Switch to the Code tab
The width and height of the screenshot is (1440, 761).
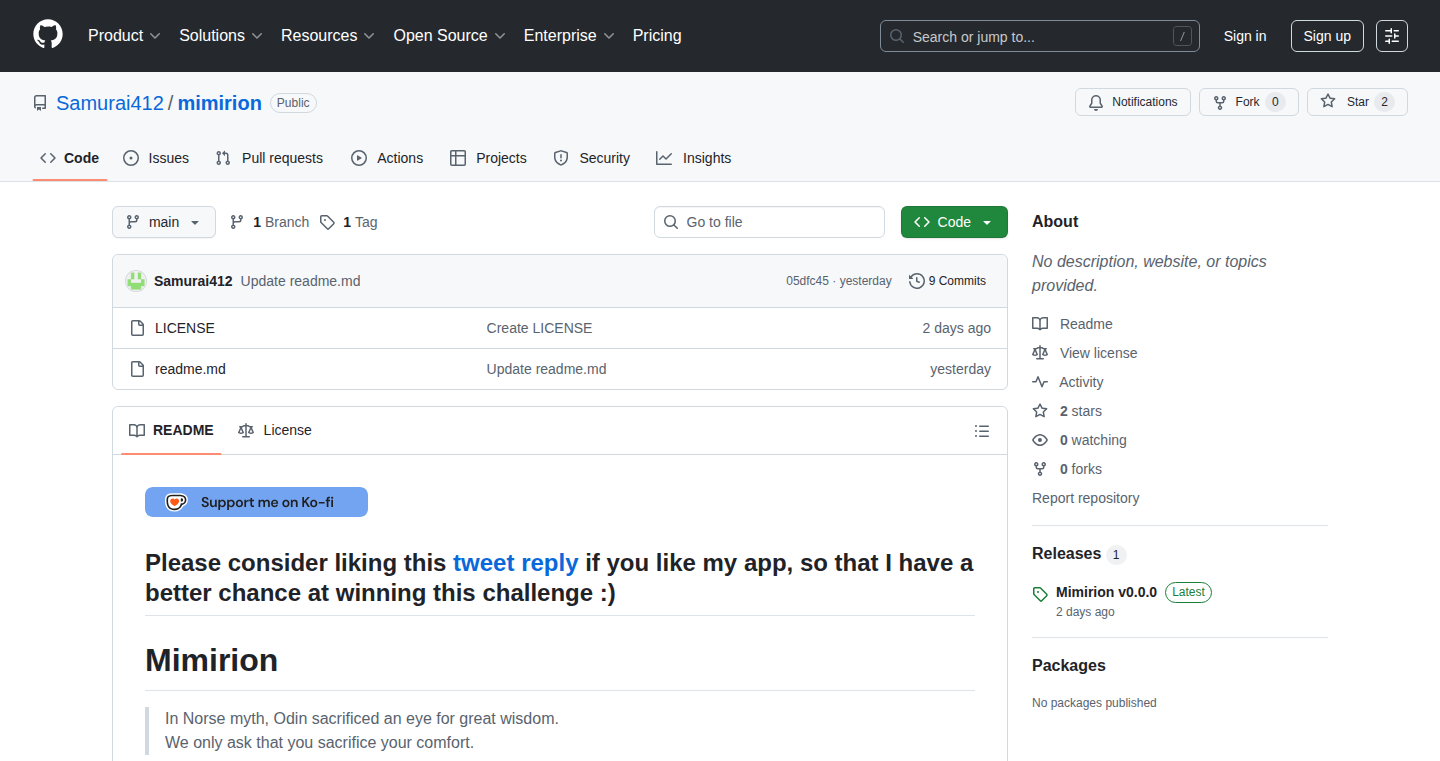(x=70, y=158)
